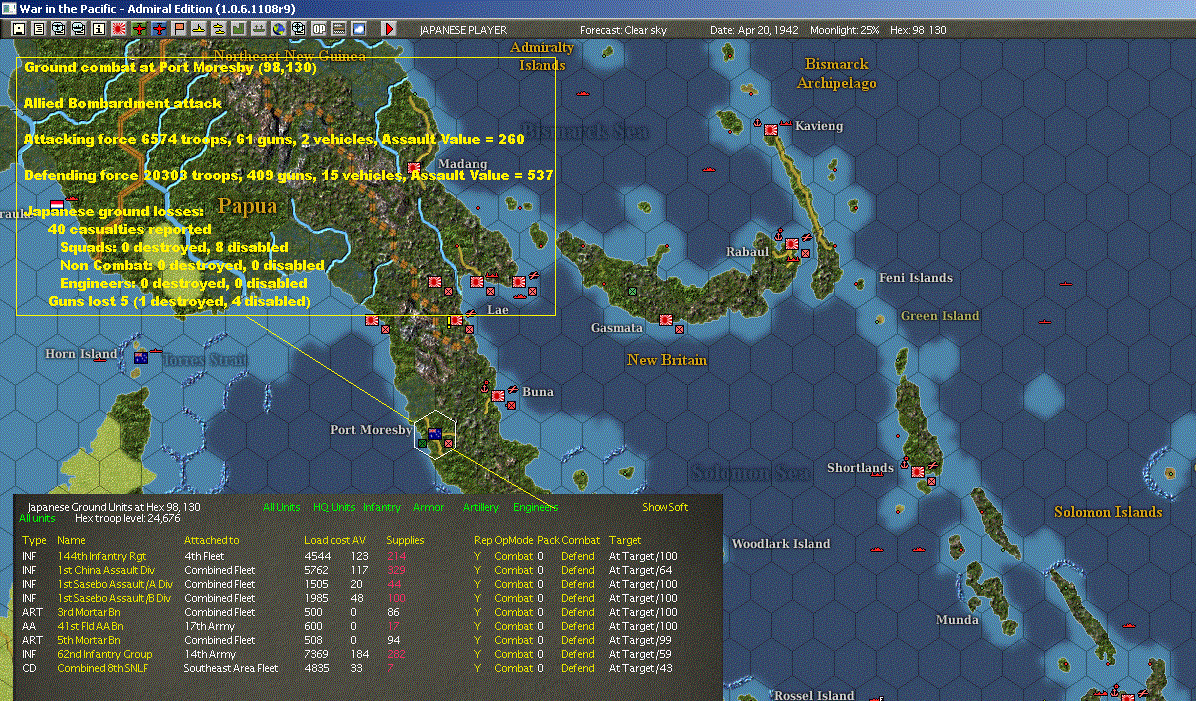The width and height of the screenshot is (1196, 701).
Task: Filter list by Infantry
Action: (x=382, y=506)
